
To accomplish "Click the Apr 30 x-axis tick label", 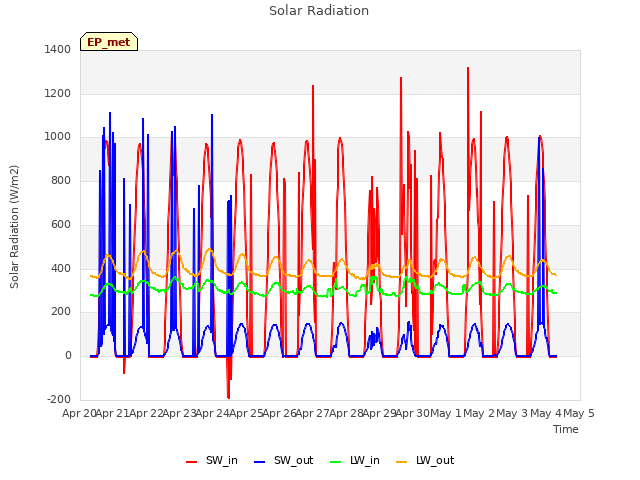I will pos(413,413).
